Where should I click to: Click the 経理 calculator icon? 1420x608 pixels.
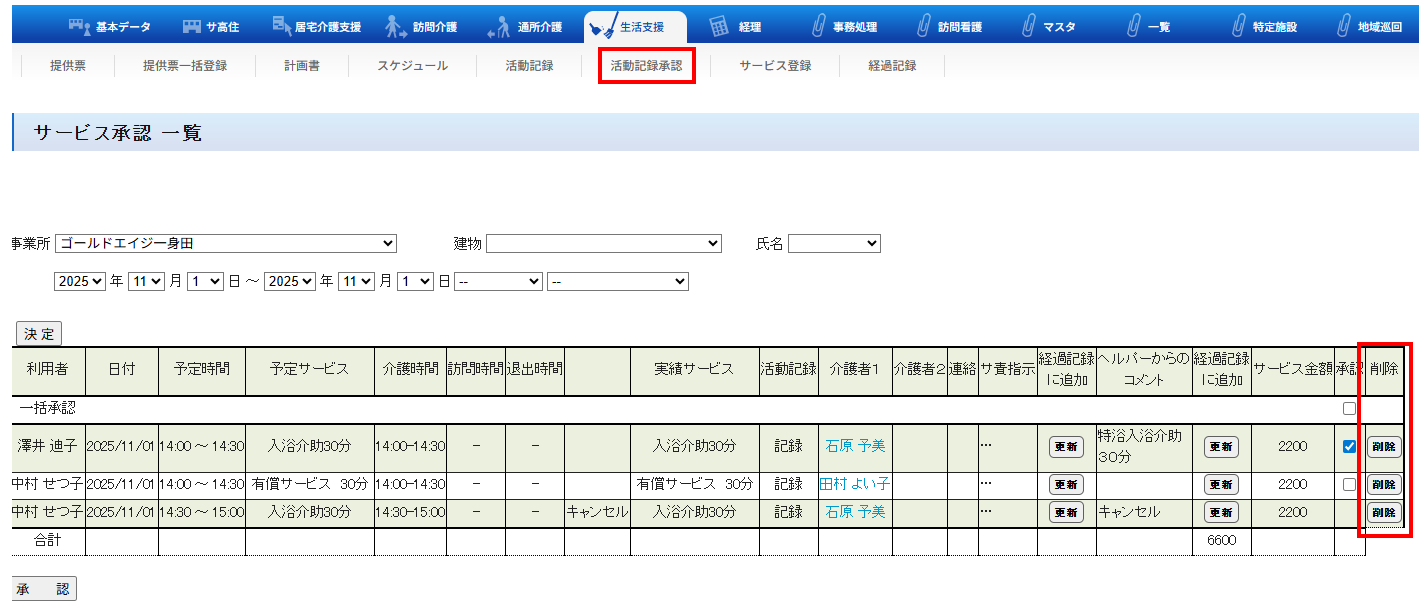tap(718, 27)
